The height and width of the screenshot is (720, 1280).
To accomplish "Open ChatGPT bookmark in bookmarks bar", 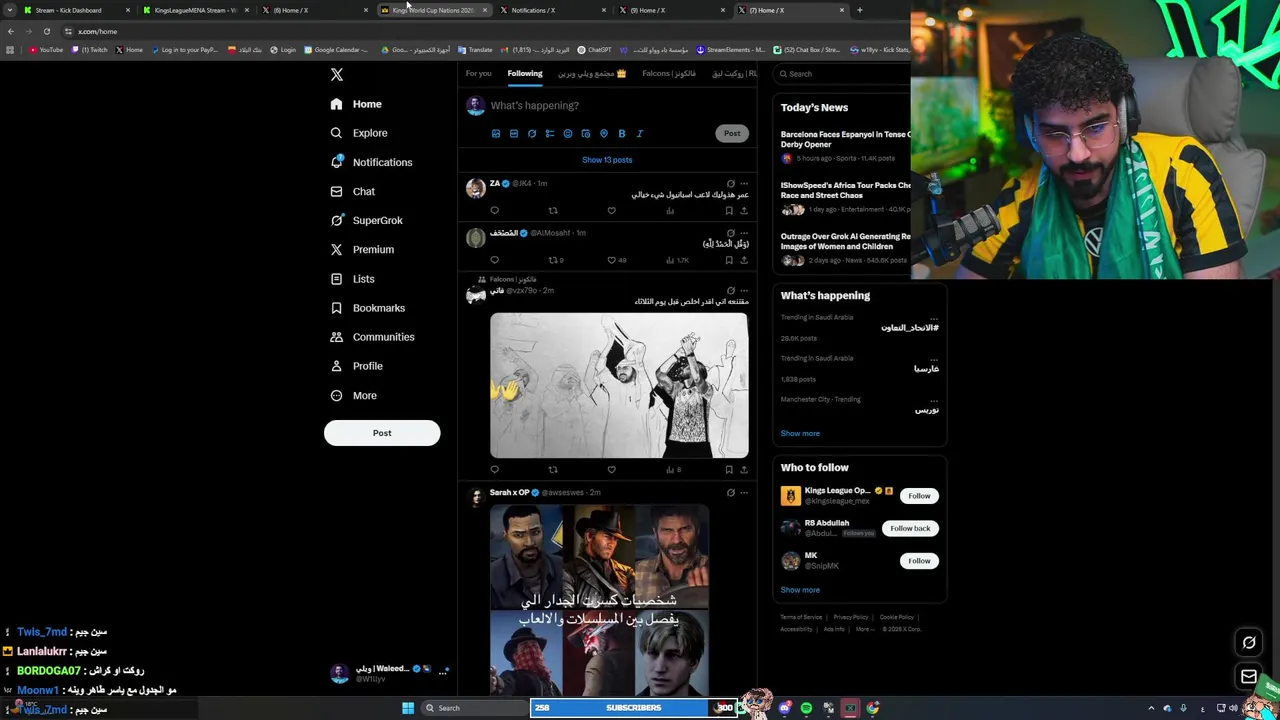I will [595, 50].
